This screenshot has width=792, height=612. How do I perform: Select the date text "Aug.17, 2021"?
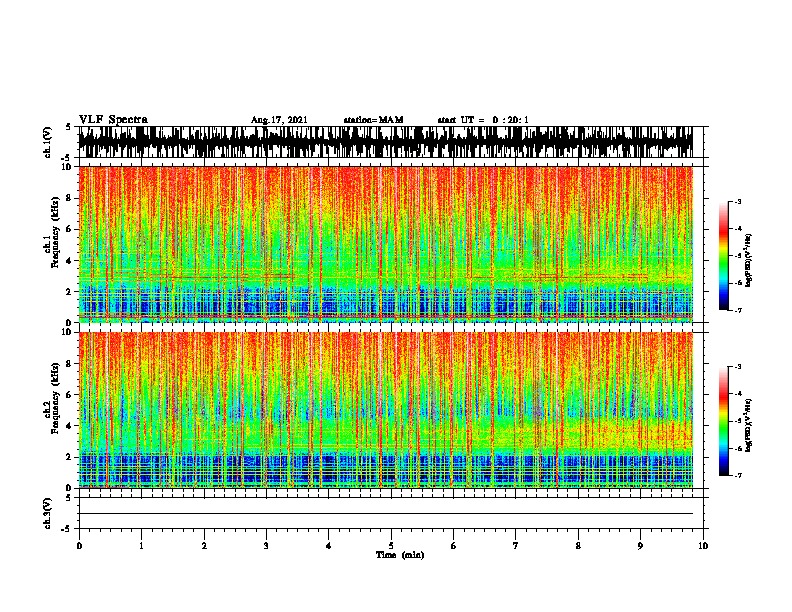click(x=279, y=120)
